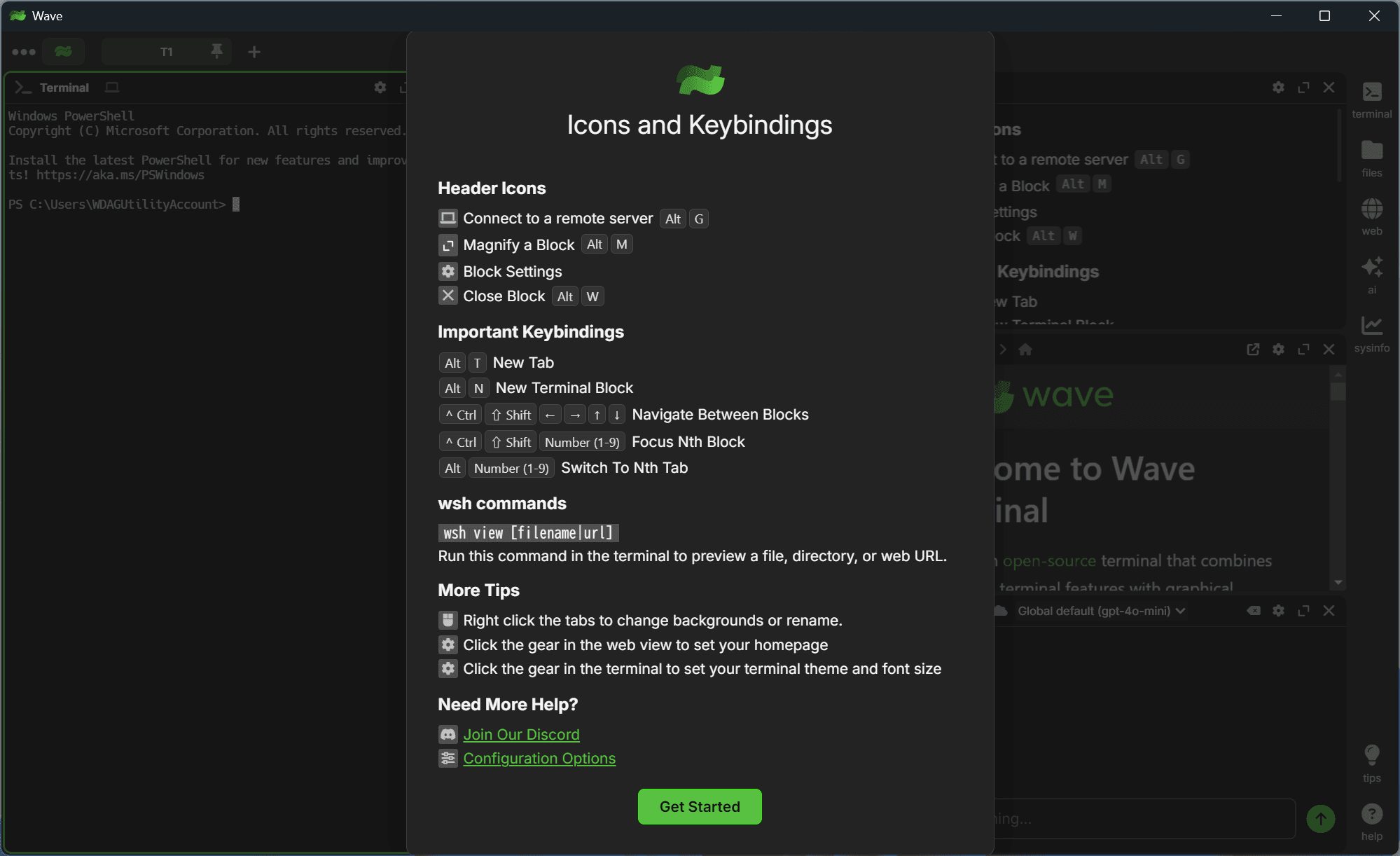Click scrollbar down arrow in web block
Screen dimensions: 1400x856
[1338, 582]
